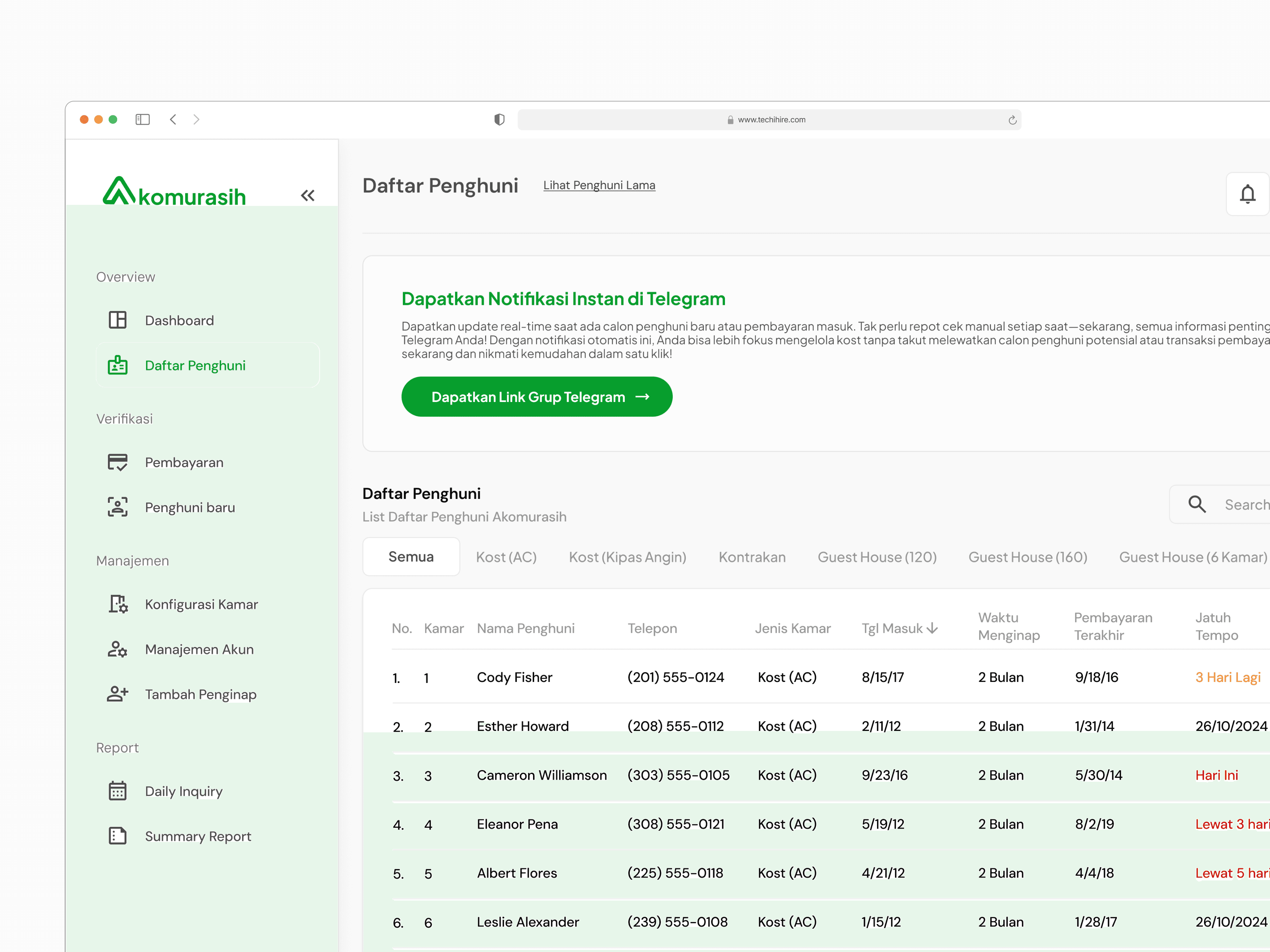
Task: Toggle the browser sidebar panel button
Action: (x=143, y=120)
